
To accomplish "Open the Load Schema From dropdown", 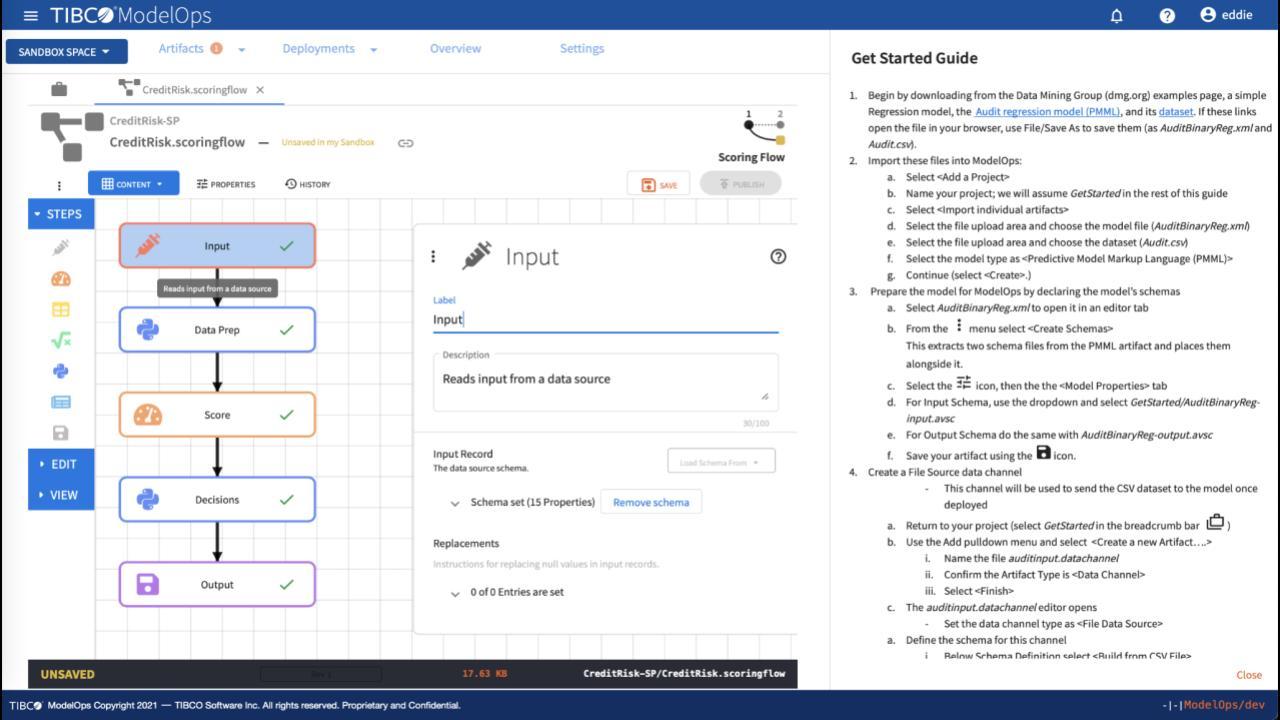I will click(x=720, y=462).
